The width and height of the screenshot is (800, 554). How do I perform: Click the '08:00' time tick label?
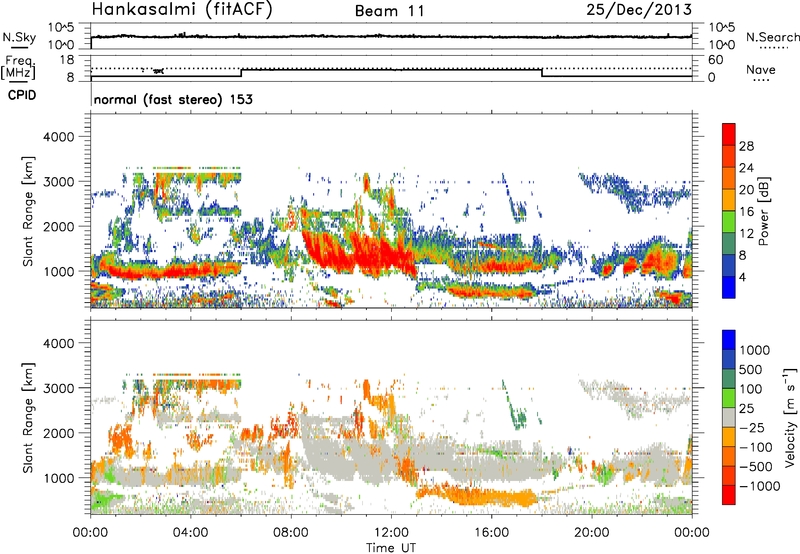(290, 533)
